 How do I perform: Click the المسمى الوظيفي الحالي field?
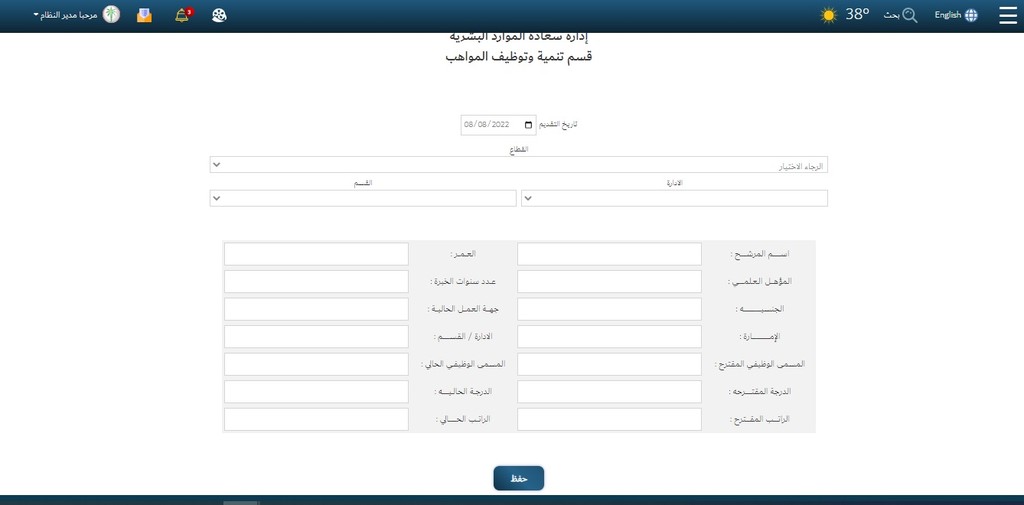point(316,364)
